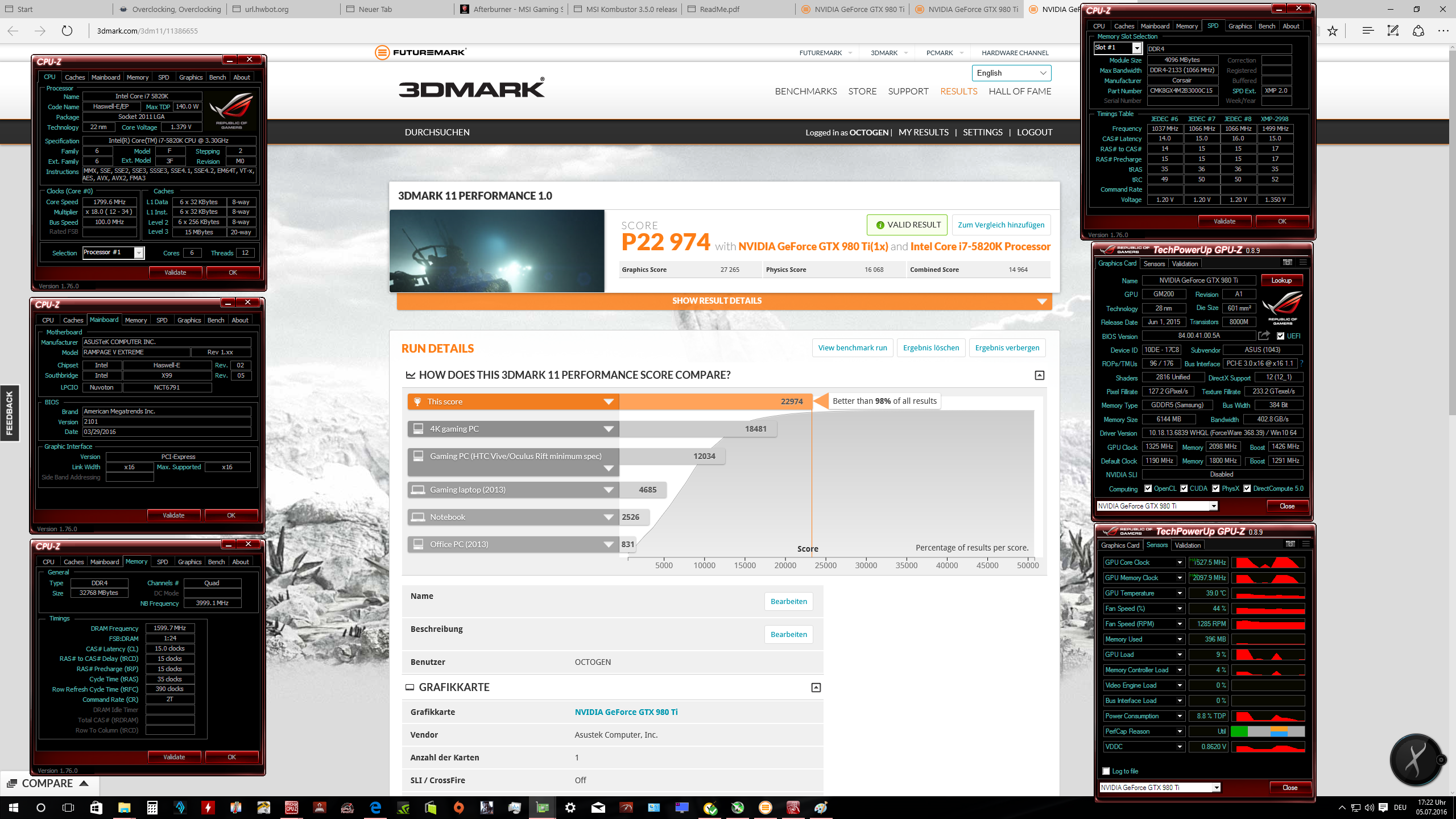Click the Paint palette taskbar icon
1456x819 pixels.
click(x=821, y=808)
